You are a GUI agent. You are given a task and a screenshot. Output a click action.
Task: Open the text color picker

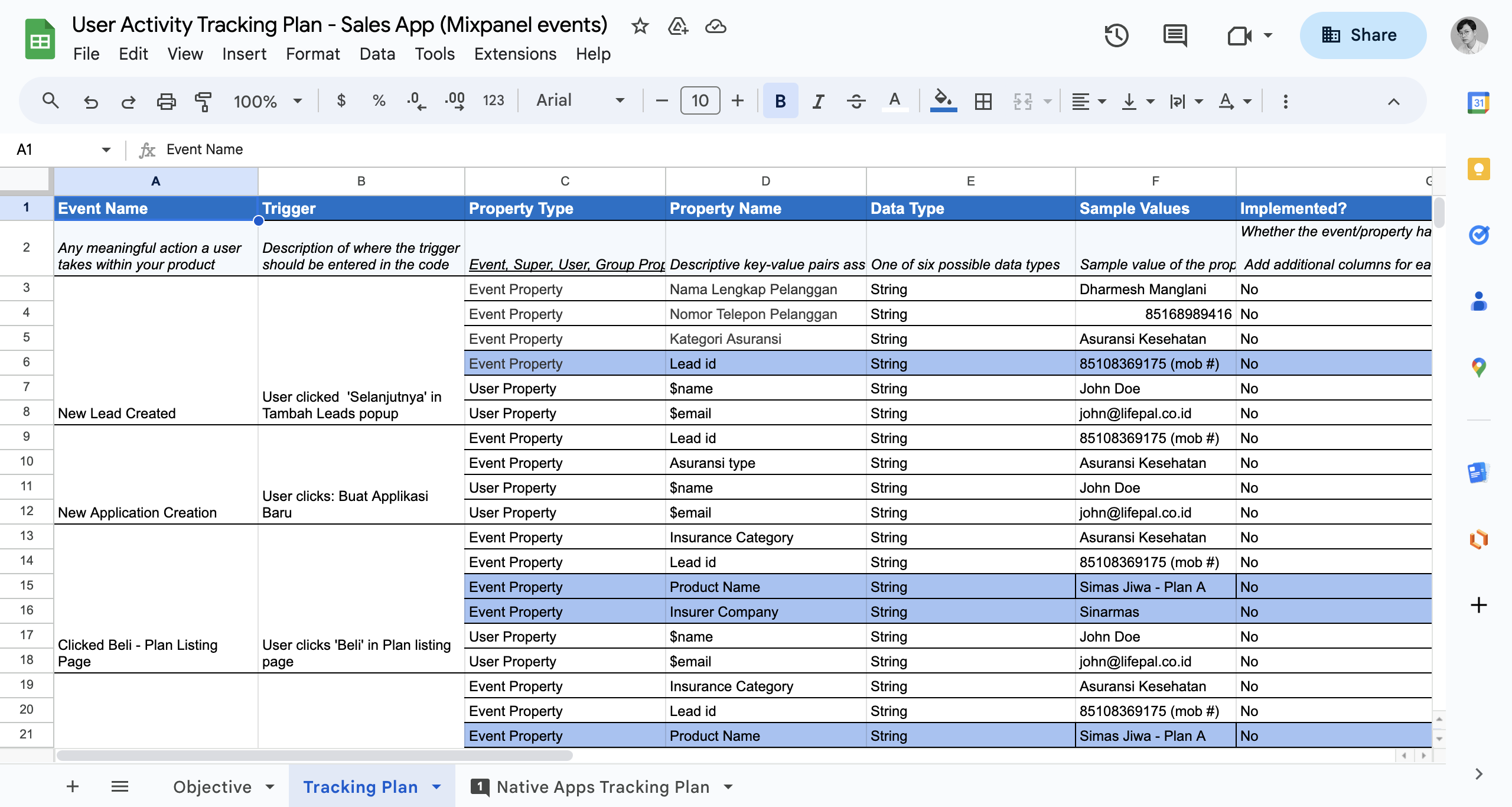[895, 101]
